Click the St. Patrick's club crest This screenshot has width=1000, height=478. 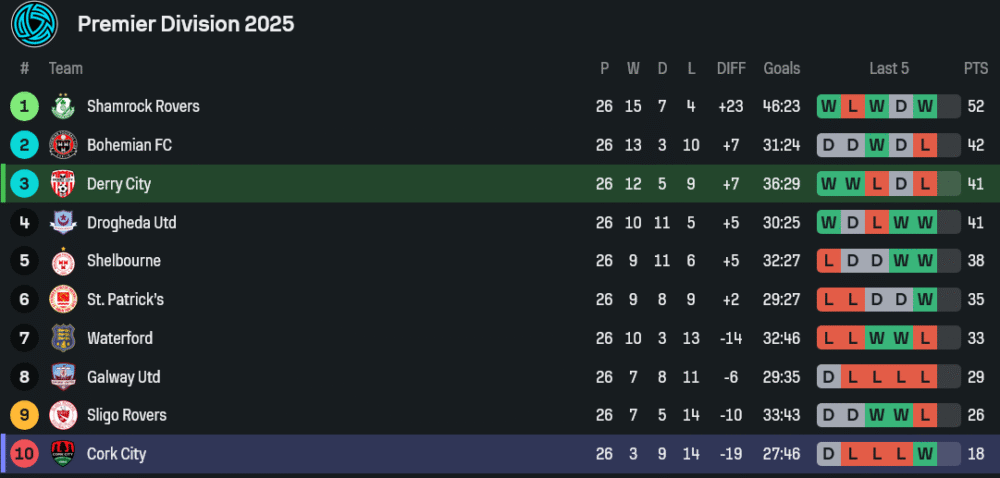point(63,299)
